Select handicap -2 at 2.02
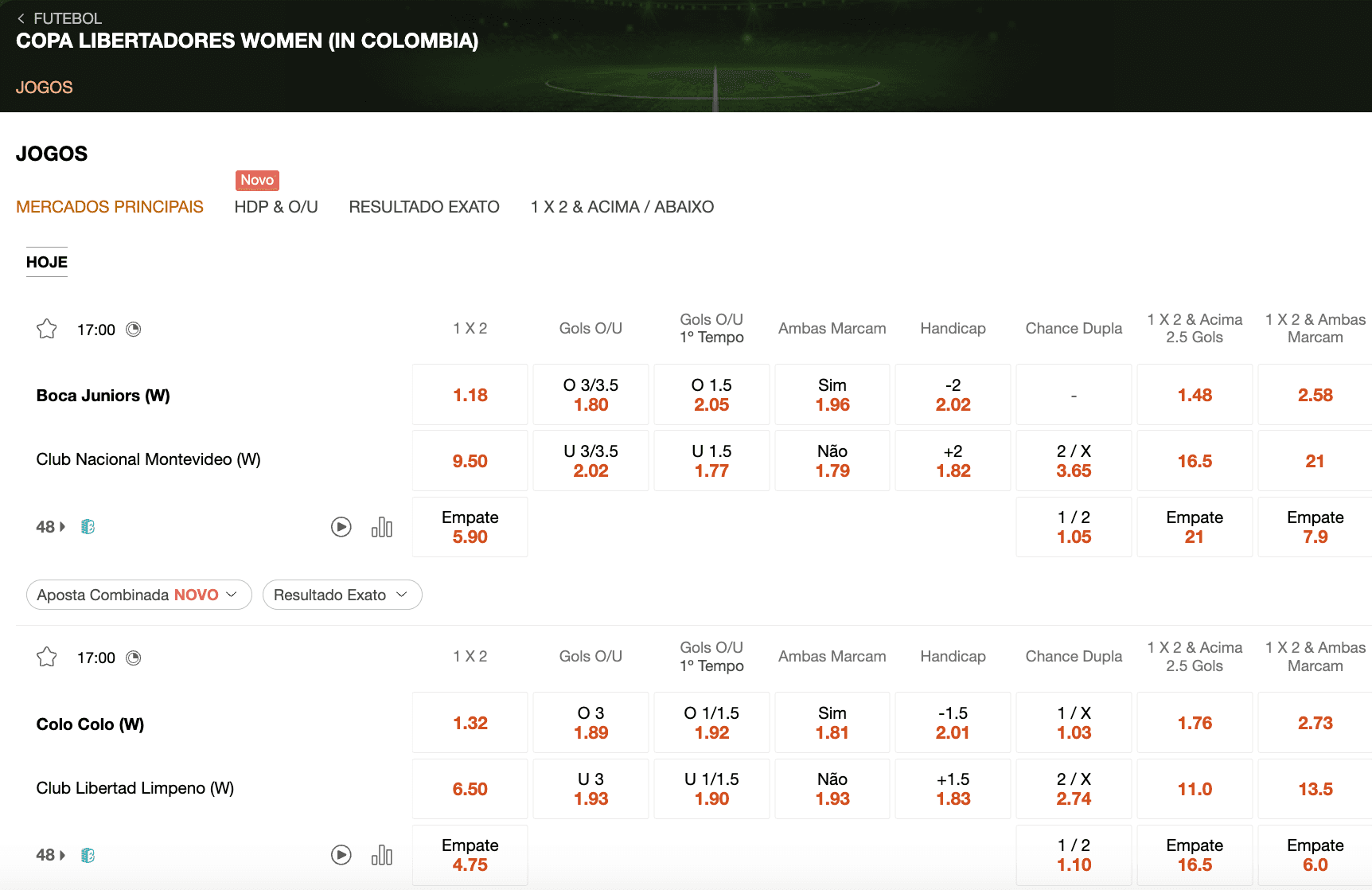 [953, 395]
